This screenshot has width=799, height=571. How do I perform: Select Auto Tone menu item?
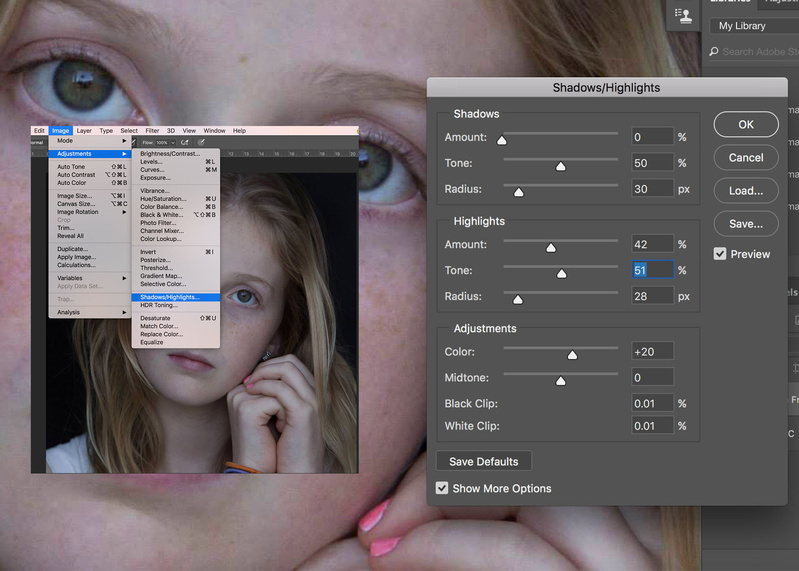(x=91, y=167)
